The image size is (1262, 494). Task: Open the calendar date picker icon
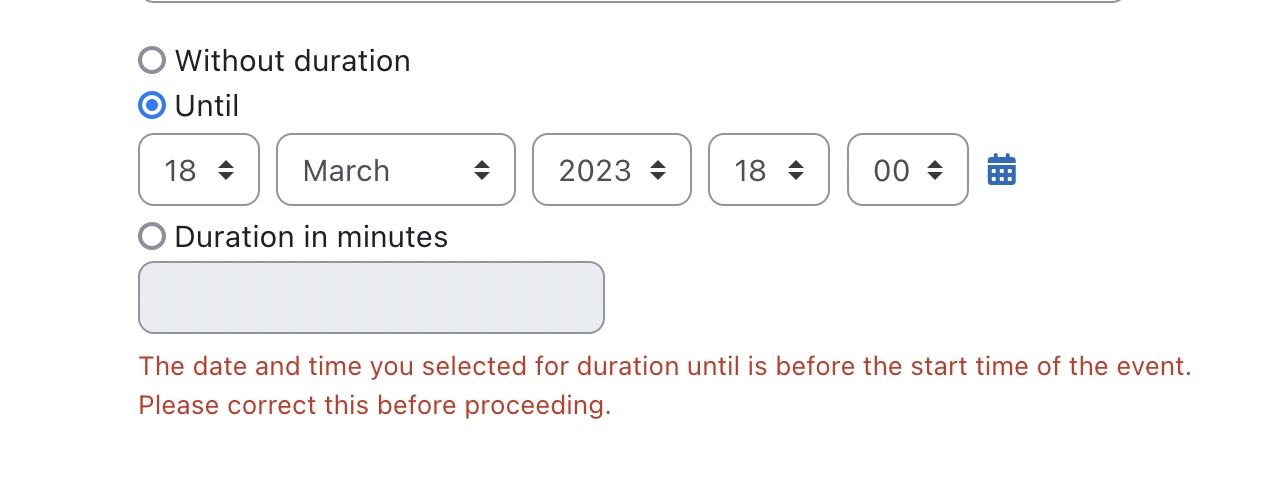(x=1002, y=170)
